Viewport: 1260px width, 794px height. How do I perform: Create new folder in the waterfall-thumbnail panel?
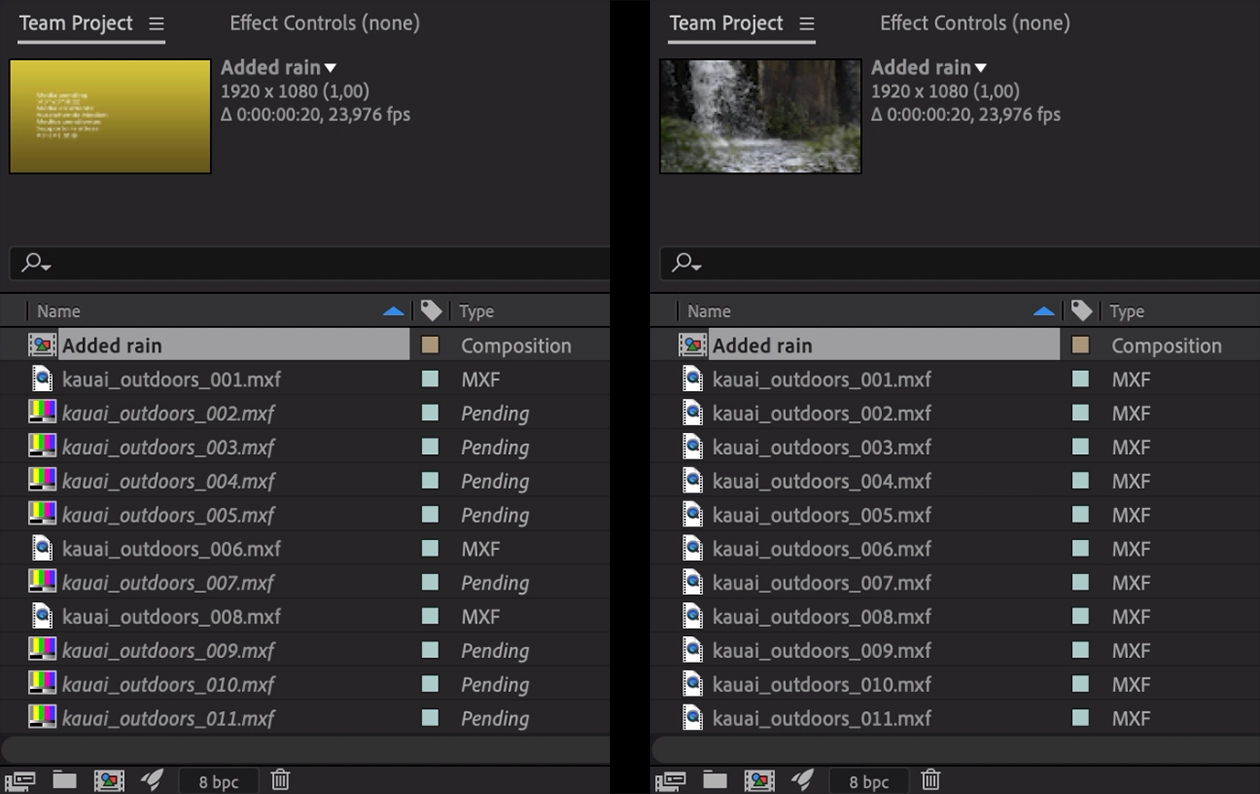pos(714,780)
